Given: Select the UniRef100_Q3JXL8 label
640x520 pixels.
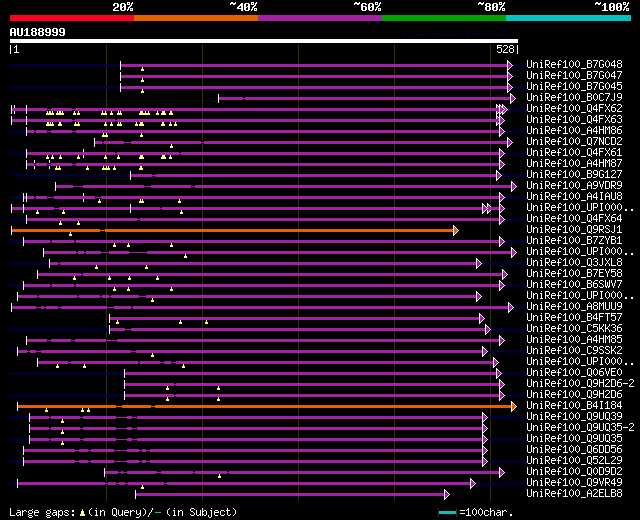Looking at the screenshot, I should [574, 263].
